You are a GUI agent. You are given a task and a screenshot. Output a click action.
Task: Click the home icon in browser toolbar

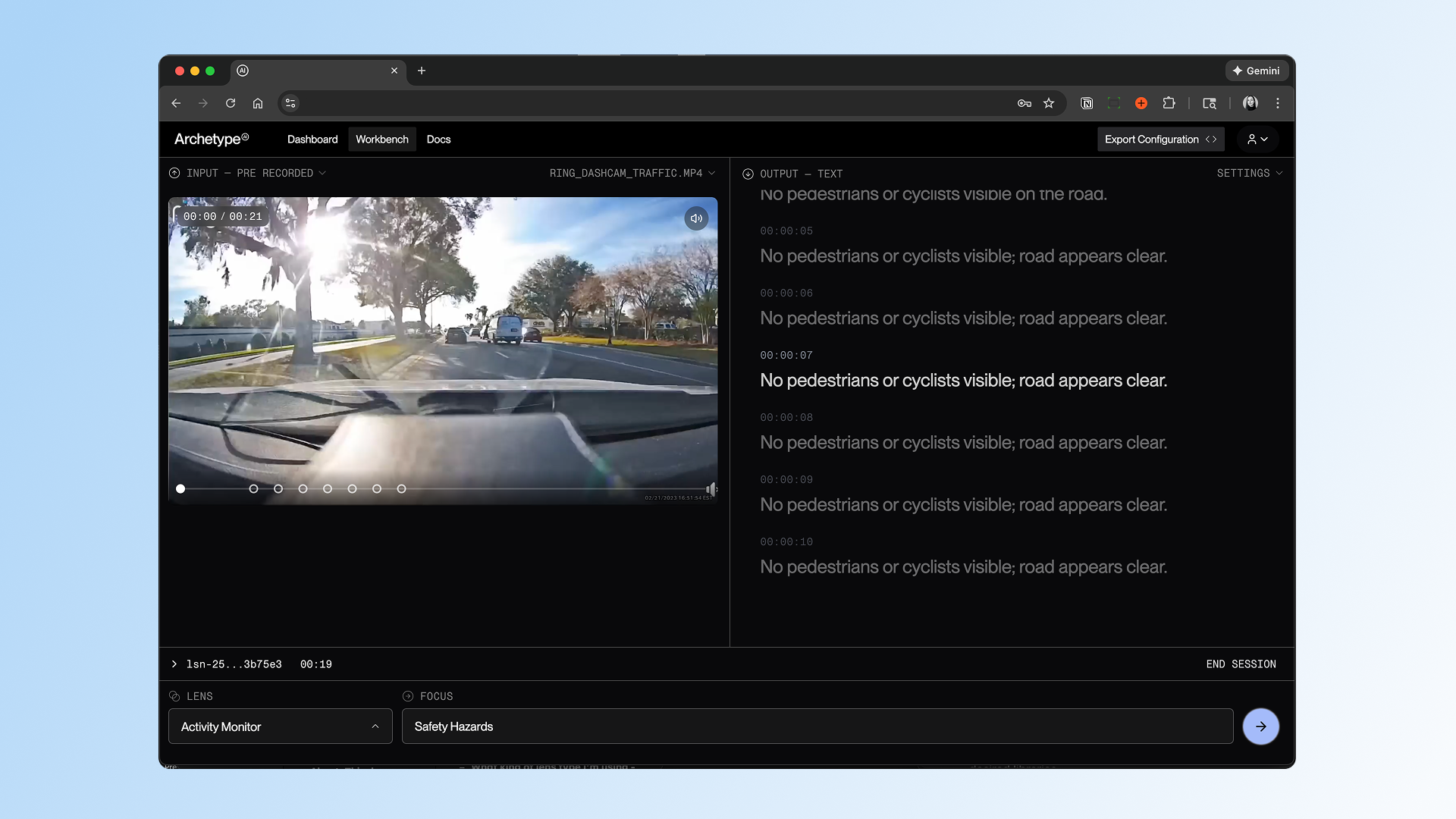pyautogui.click(x=258, y=103)
